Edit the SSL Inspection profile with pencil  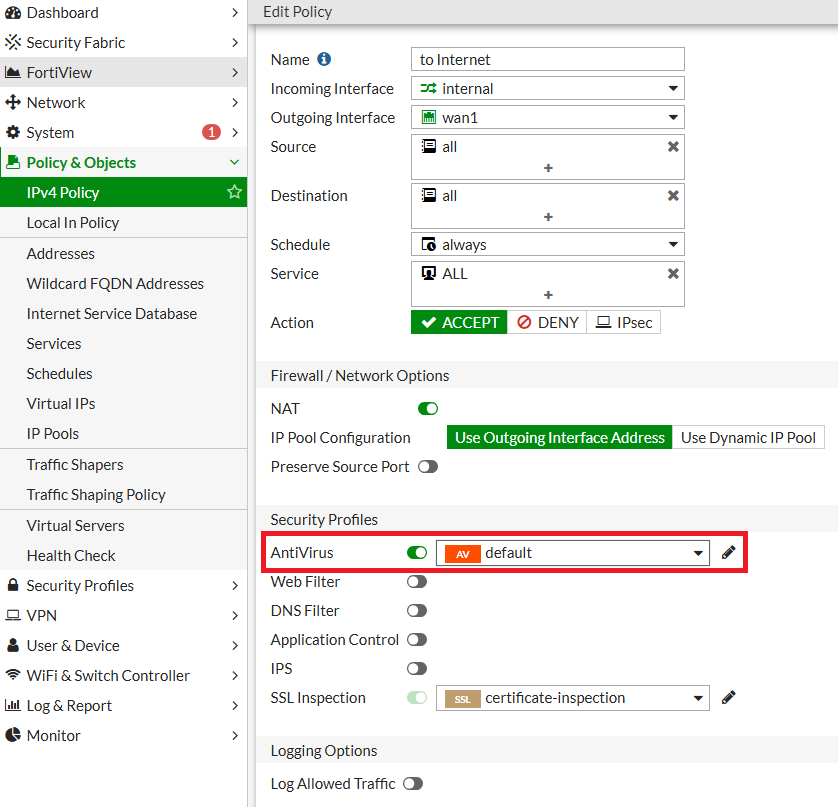pyautogui.click(x=728, y=697)
